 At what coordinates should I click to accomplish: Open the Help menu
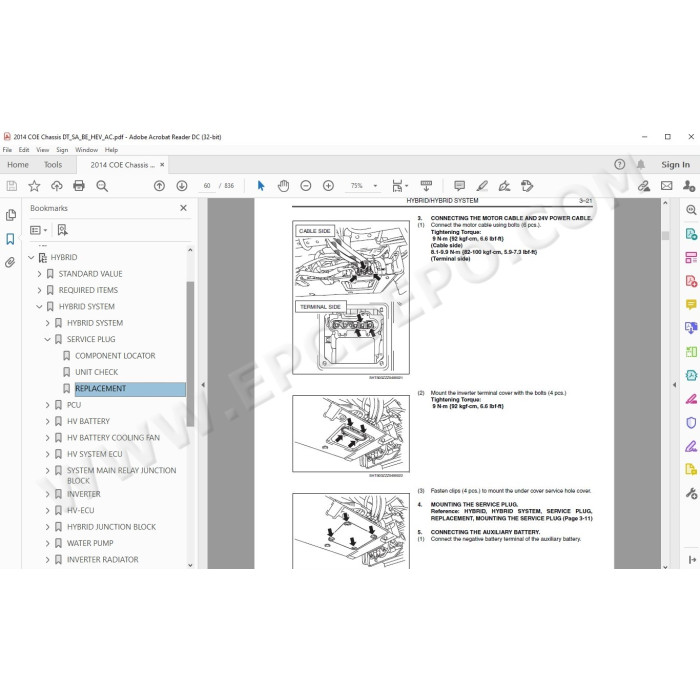pyautogui.click(x=111, y=150)
